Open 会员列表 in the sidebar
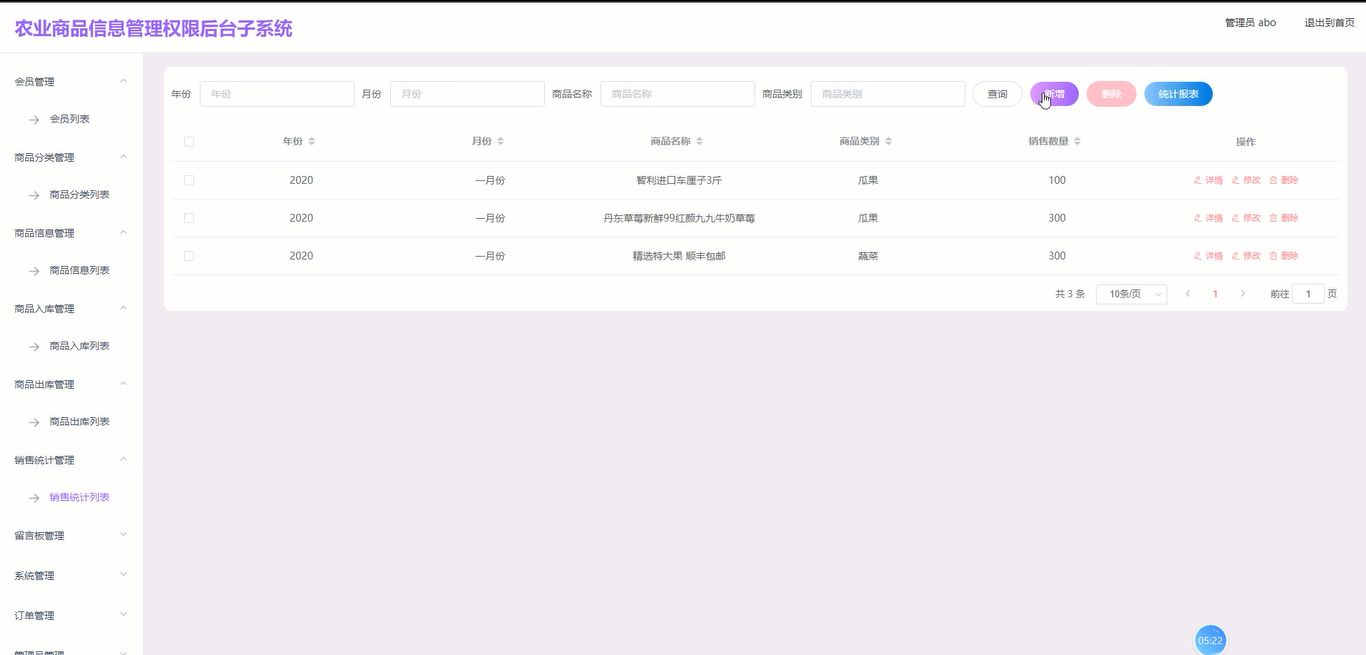 (x=70, y=119)
